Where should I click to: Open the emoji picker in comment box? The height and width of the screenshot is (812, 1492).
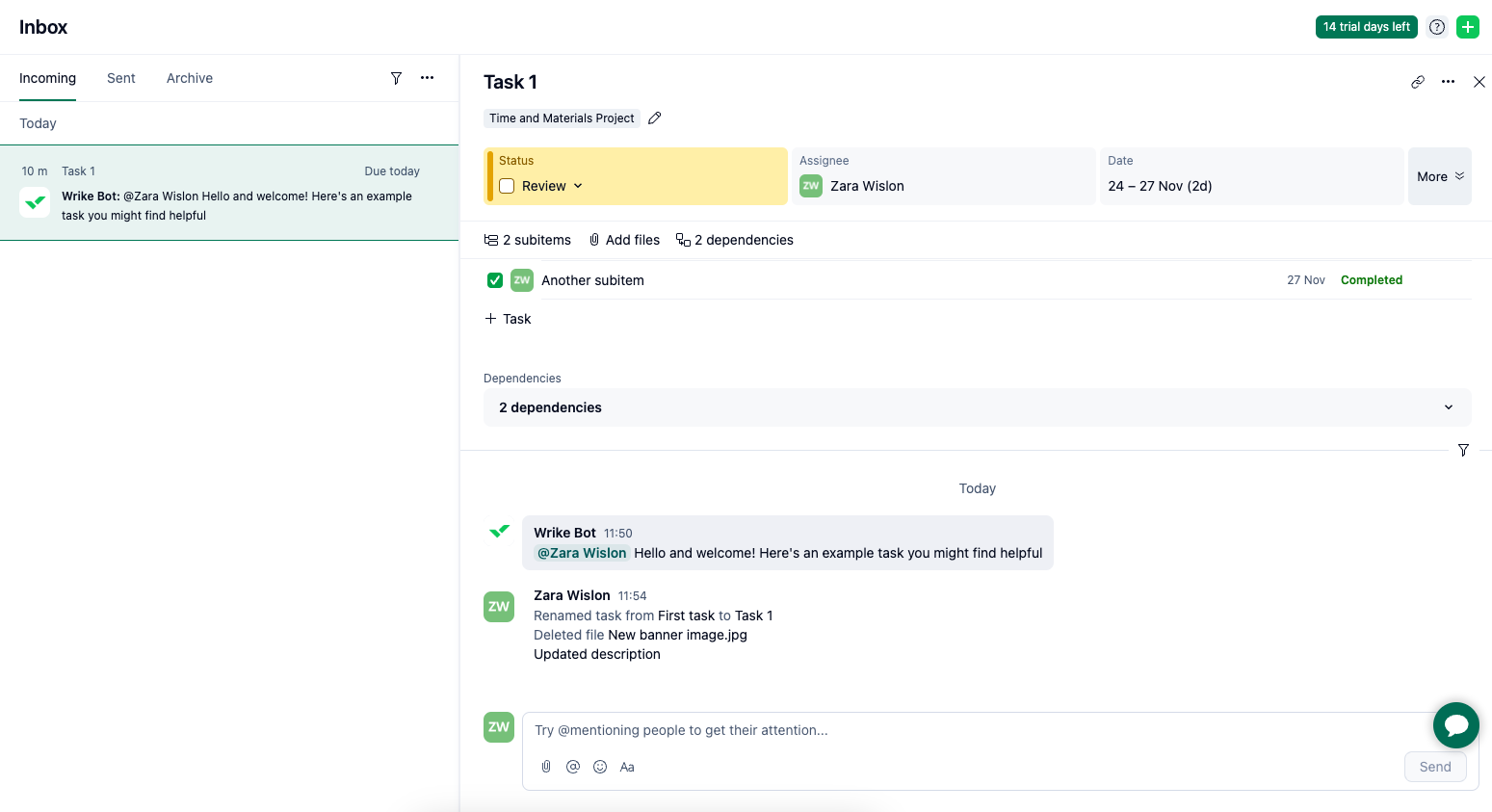tap(600, 767)
